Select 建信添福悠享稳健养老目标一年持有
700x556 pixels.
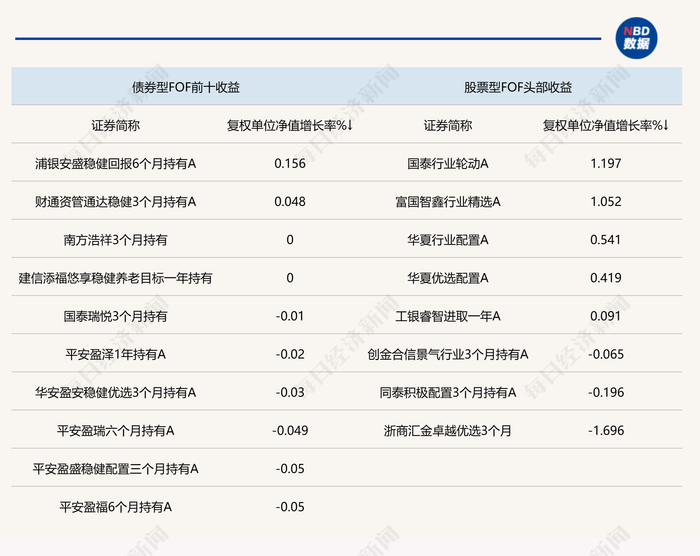(x=116, y=278)
